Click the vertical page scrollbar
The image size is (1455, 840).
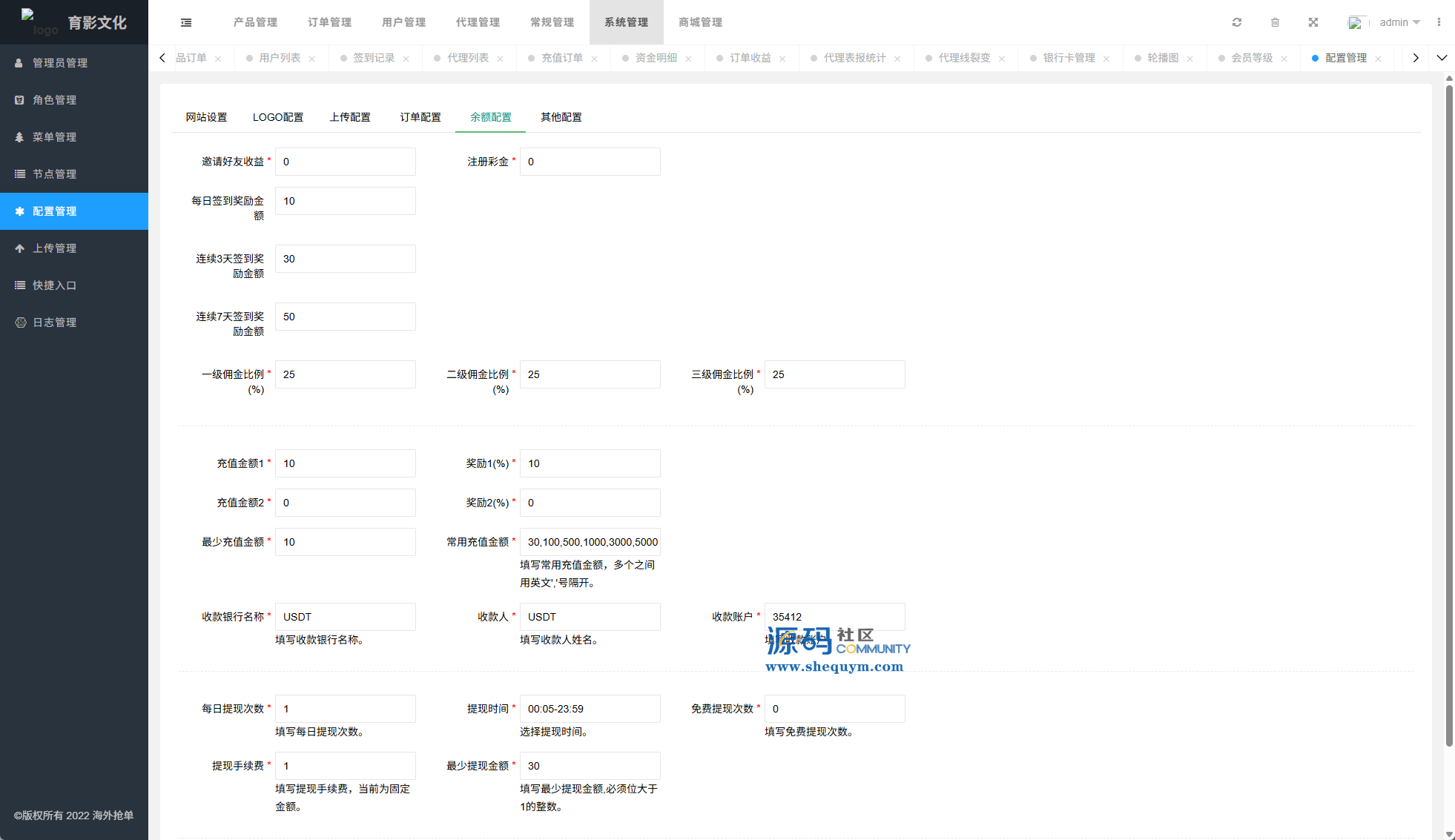[1449, 415]
